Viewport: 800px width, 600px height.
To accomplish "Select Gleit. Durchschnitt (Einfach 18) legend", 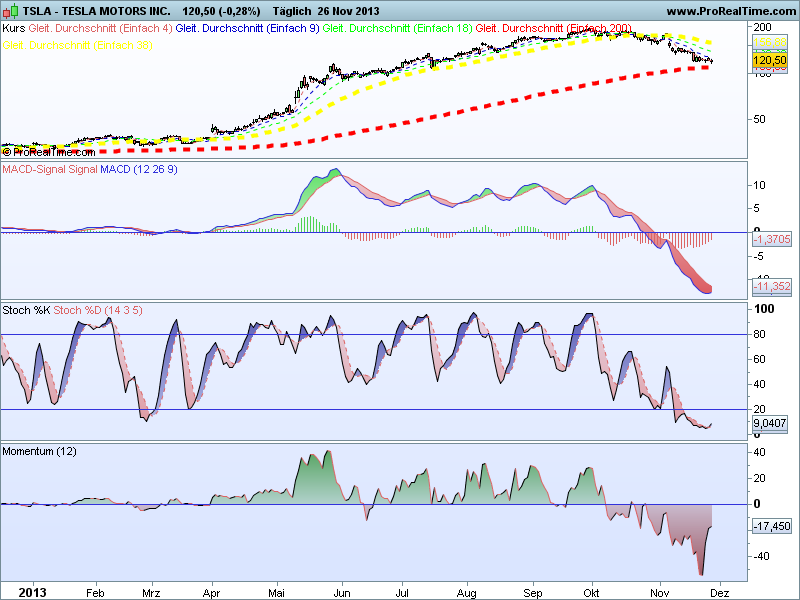I will (x=397, y=29).
